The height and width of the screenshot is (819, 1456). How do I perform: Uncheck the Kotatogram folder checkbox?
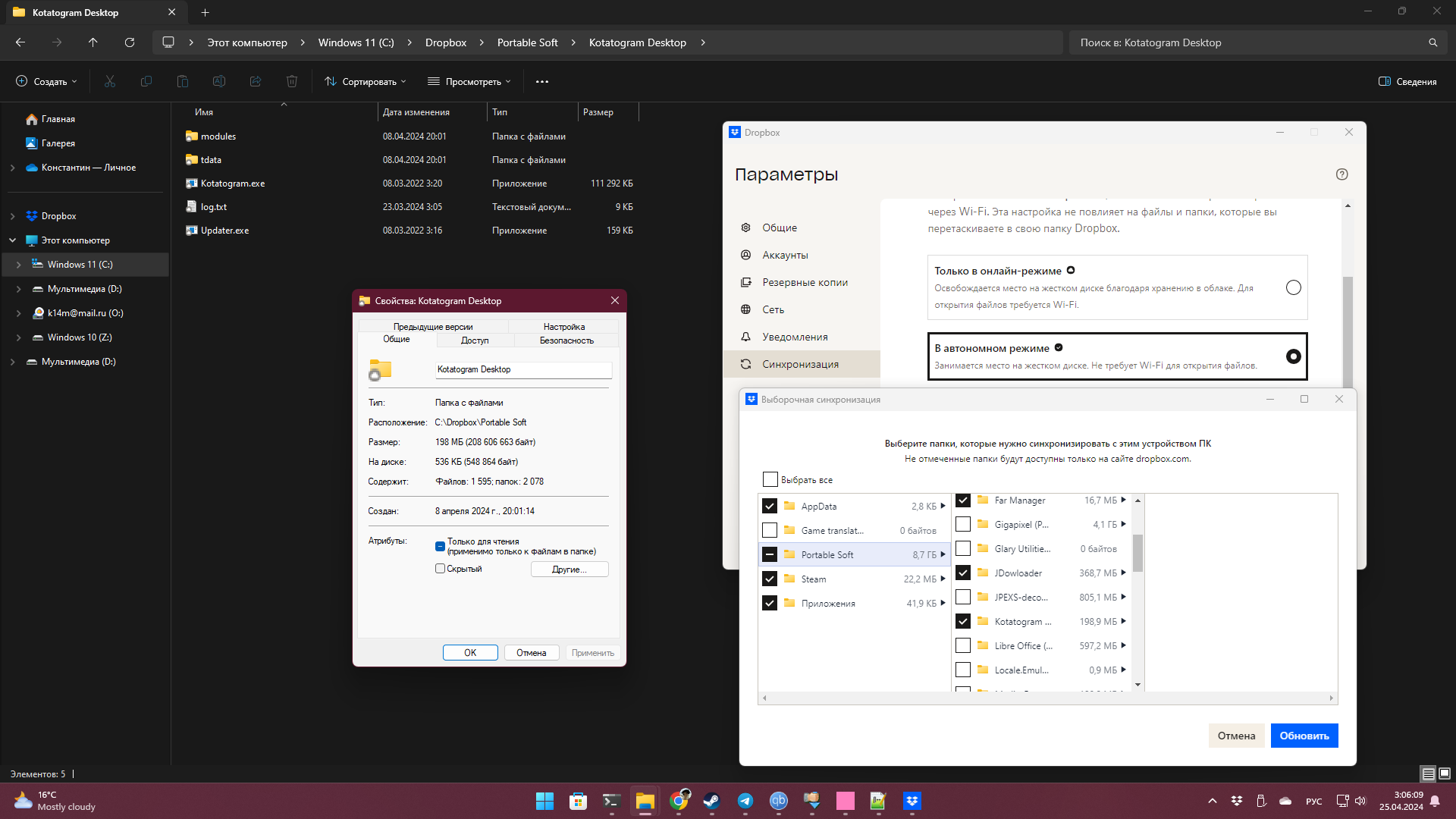tap(963, 621)
